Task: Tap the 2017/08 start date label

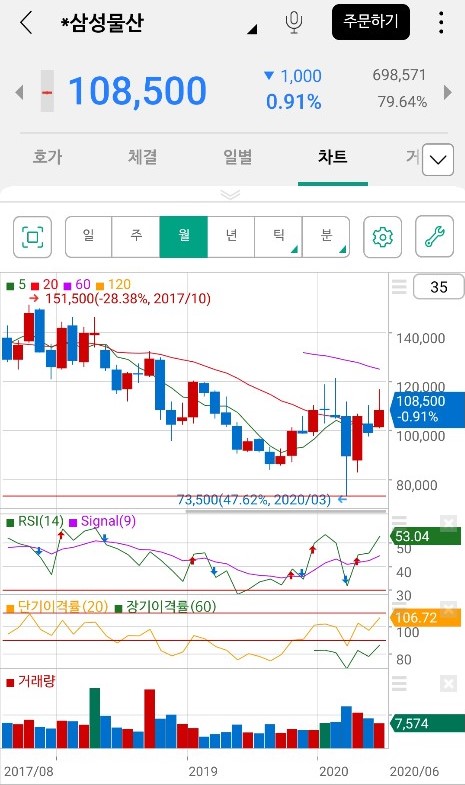Action: [29, 771]
